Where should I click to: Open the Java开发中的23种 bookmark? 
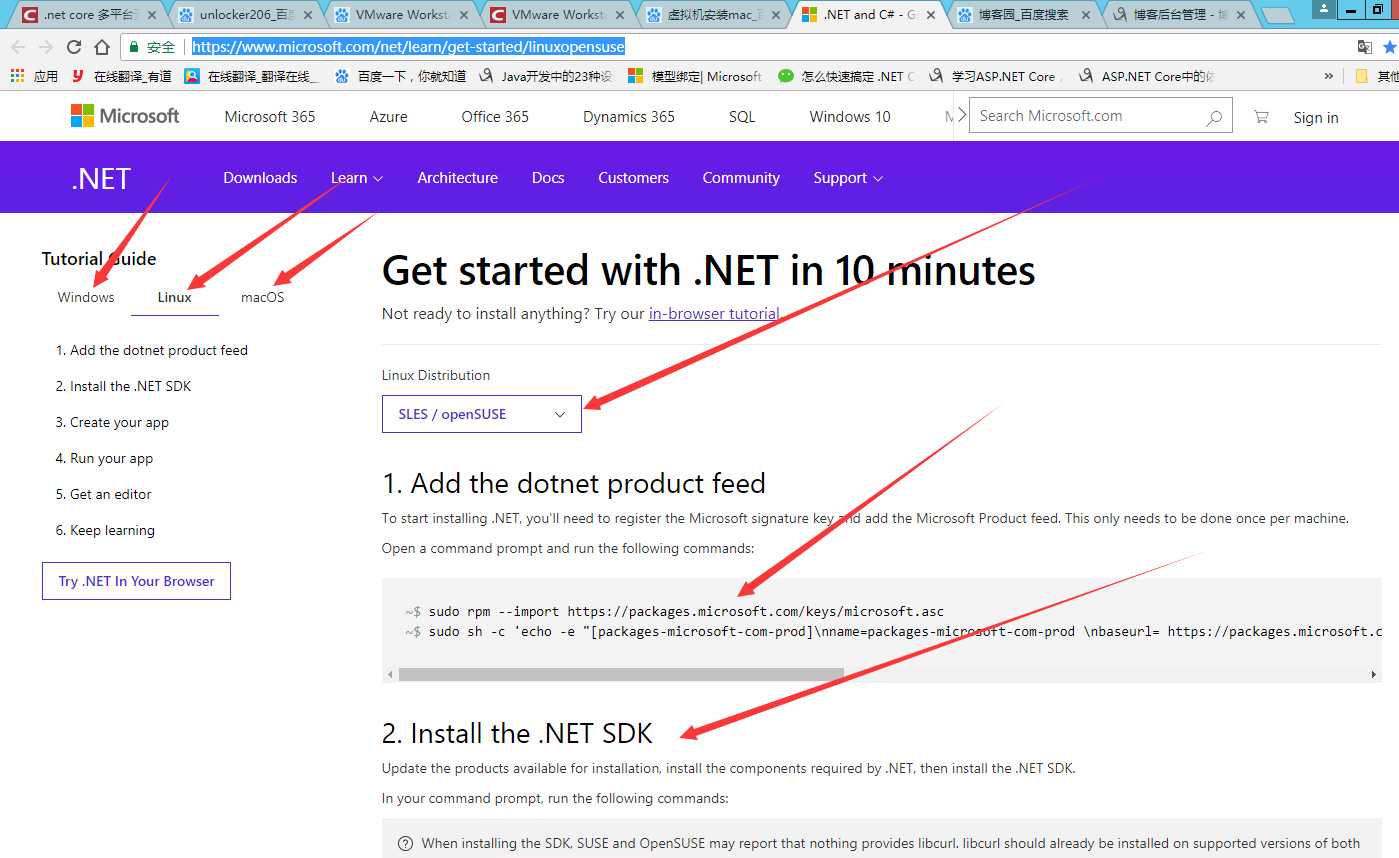[x=545, y=76]
